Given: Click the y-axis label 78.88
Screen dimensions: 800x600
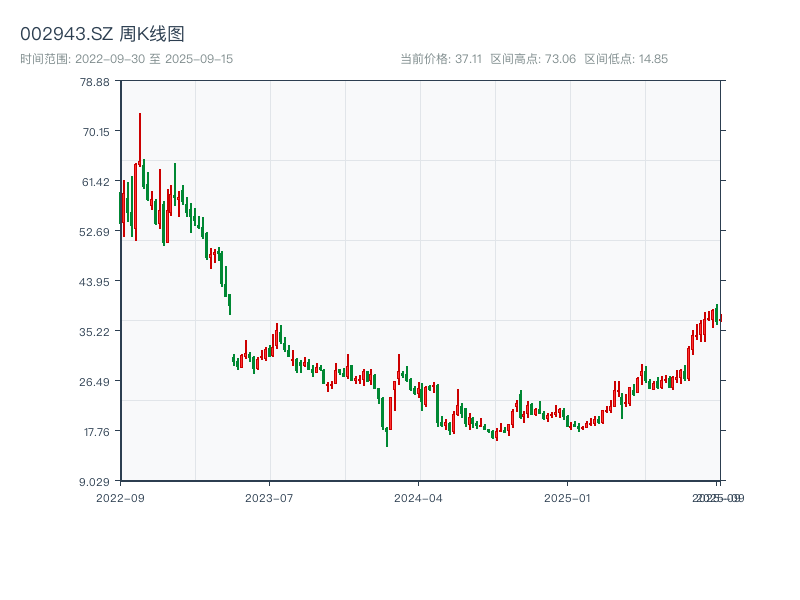Looking at the screenshot, I should pyautogui.click(x=95, y=82).
